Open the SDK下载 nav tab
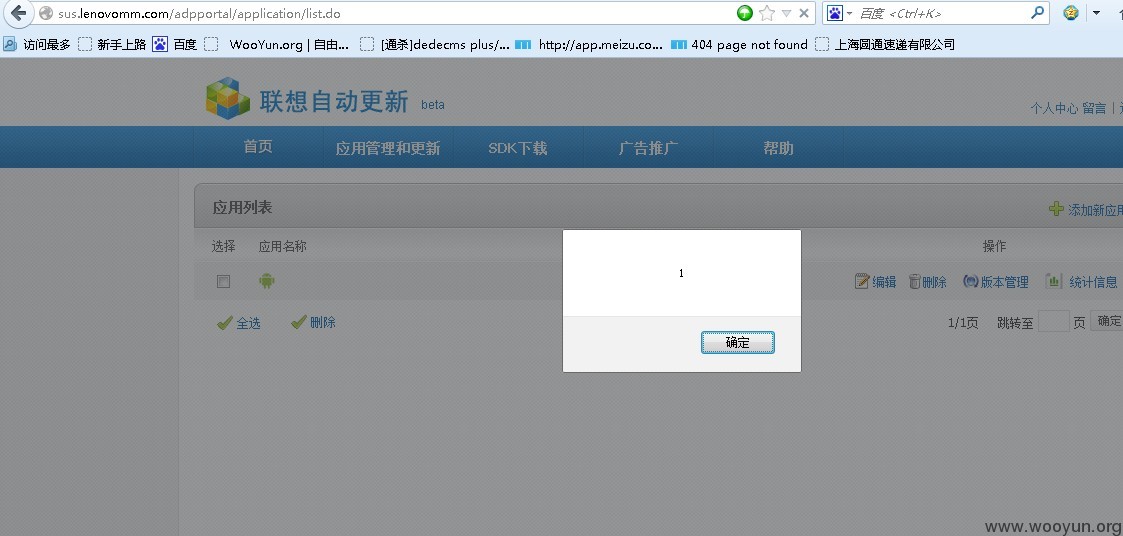This screenshot has width=1123, height=536. tap(518, 148)
